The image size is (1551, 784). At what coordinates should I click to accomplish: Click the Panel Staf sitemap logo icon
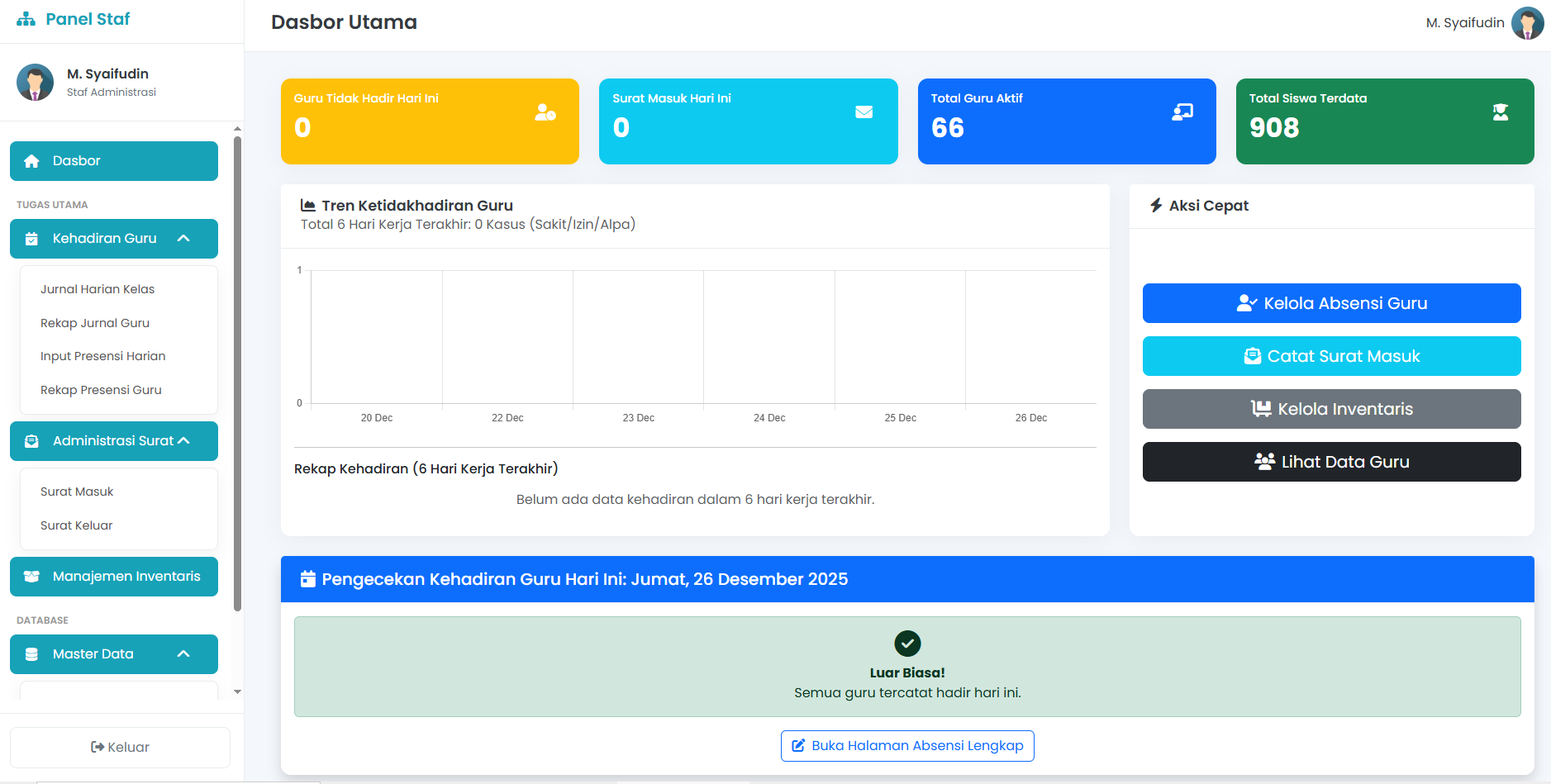coord(26,19)
